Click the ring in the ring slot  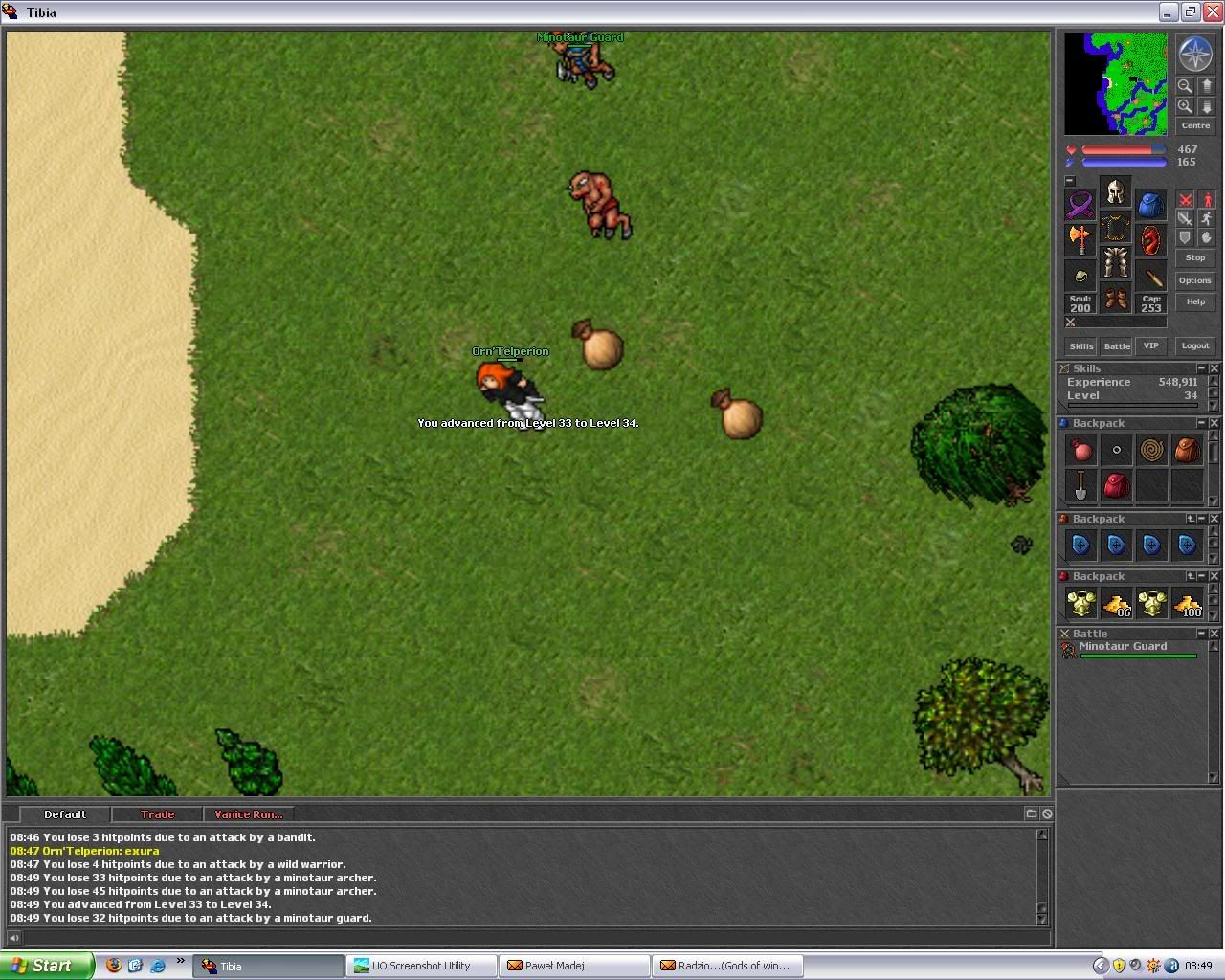[1080, 276]
